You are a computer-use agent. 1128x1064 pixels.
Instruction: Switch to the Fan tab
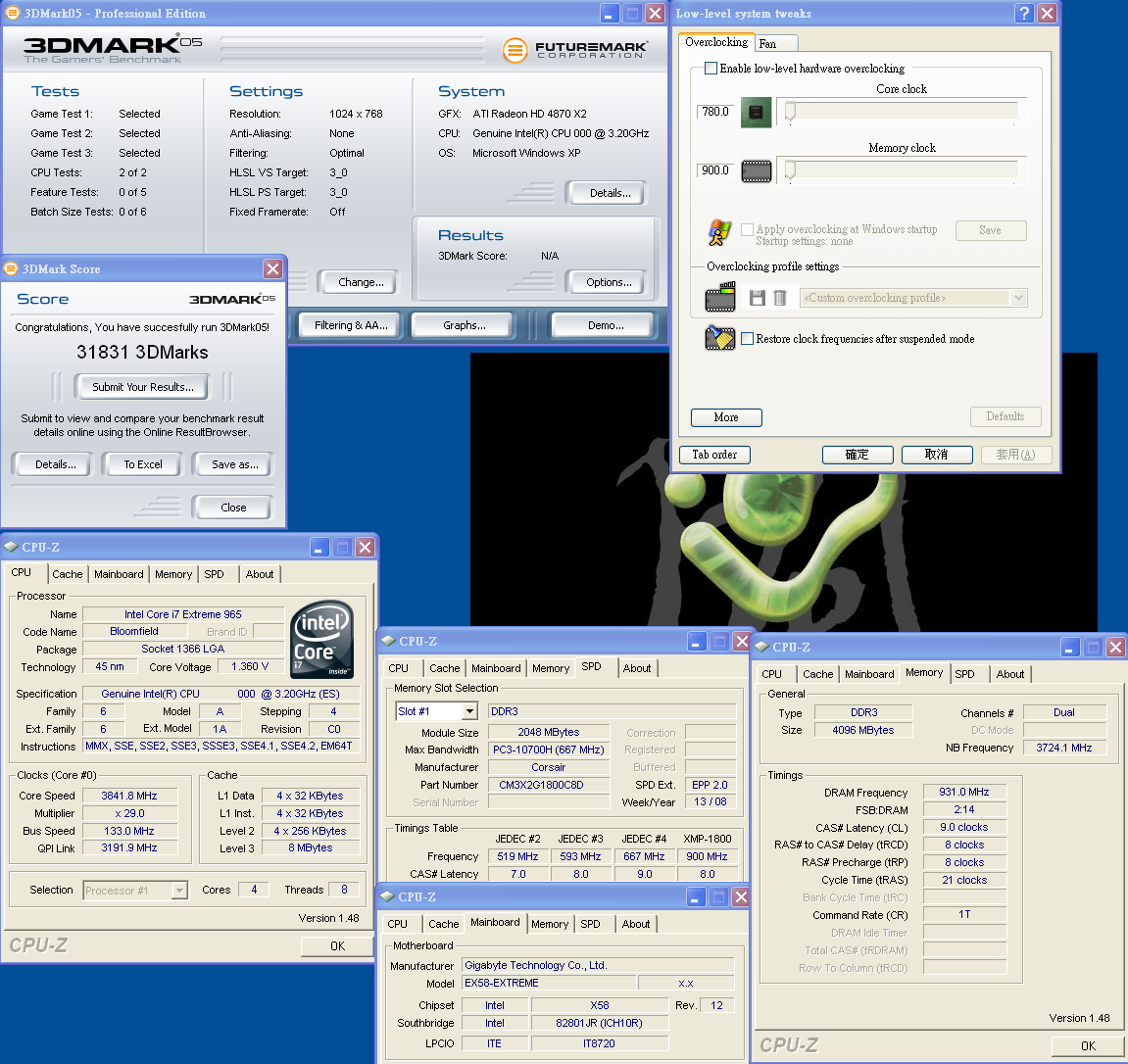(768, 43)
